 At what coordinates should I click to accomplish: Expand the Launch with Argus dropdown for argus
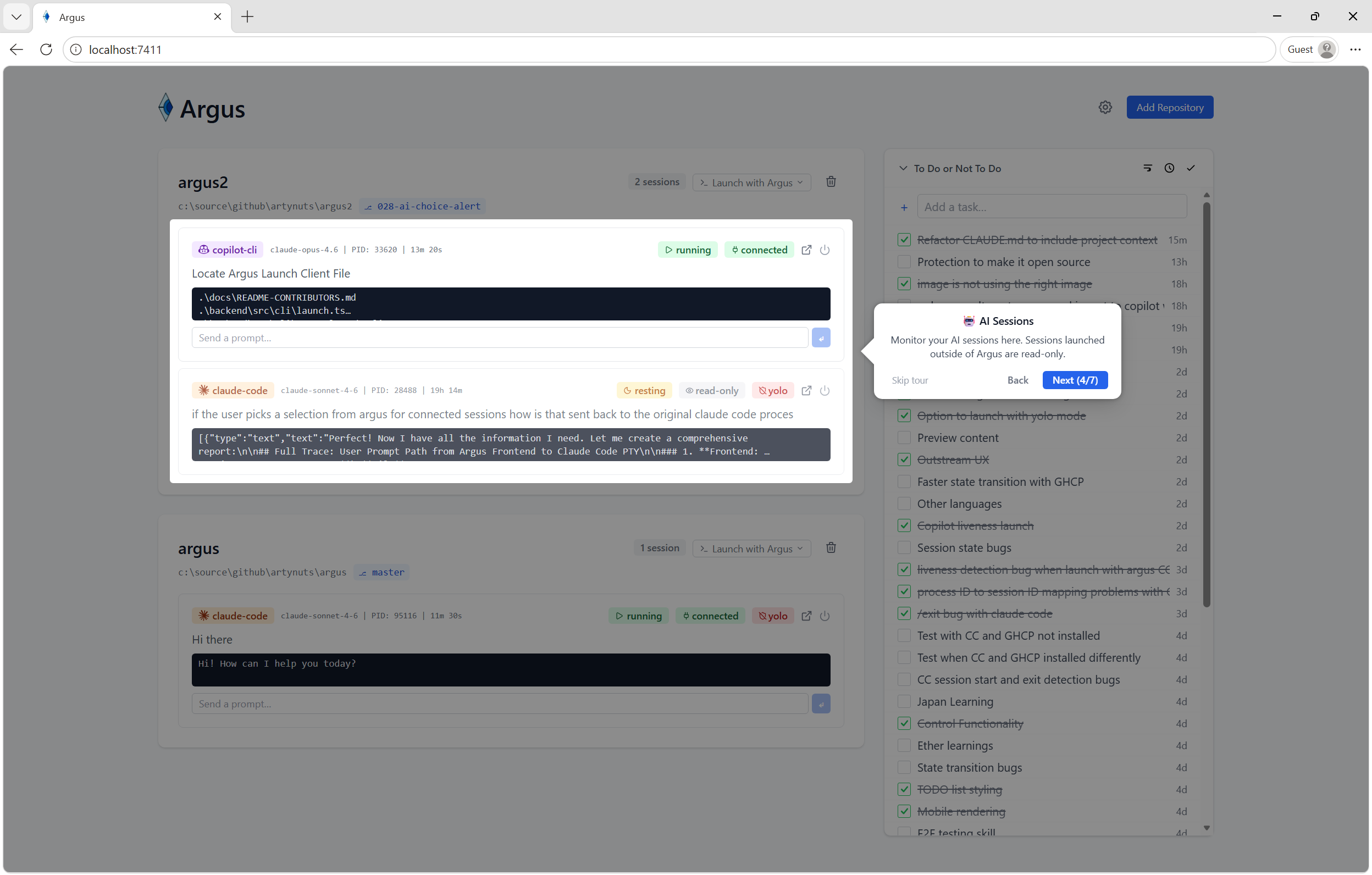751,548
